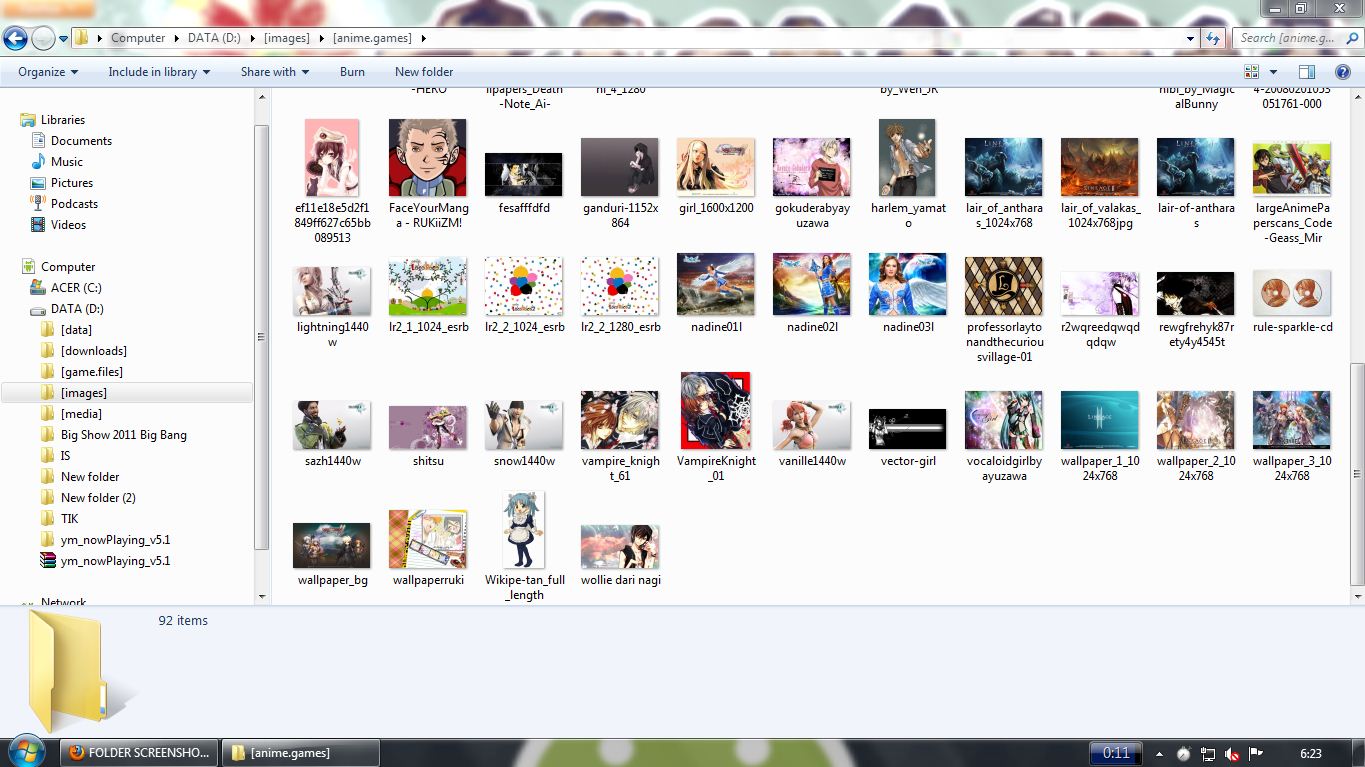Click the [images] breadcrumb segment

click(x=287, y=38)
